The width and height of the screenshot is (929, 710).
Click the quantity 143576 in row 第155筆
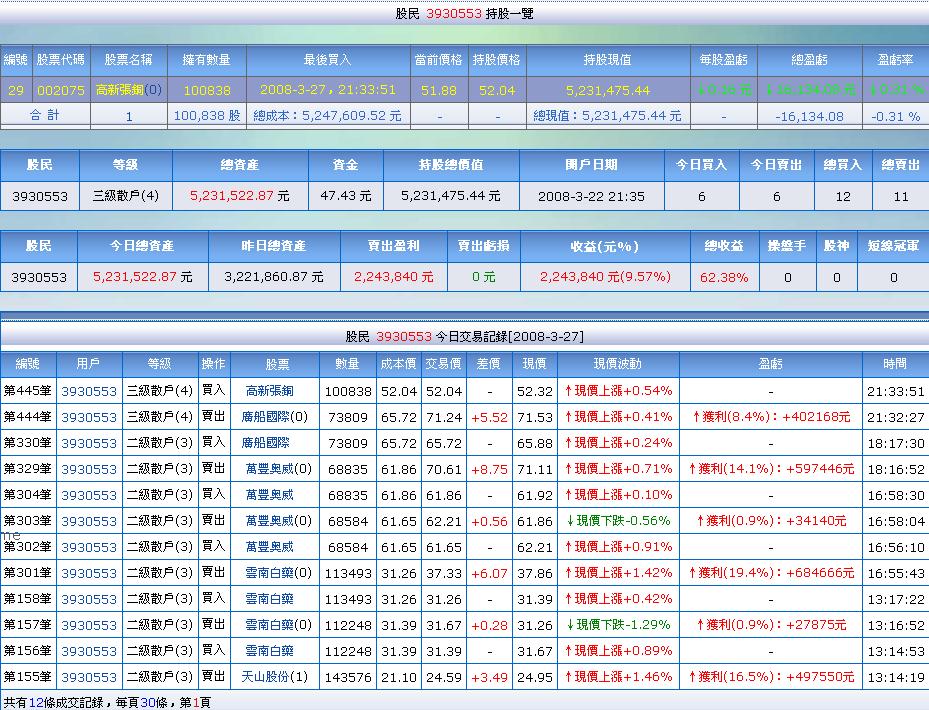348,677
